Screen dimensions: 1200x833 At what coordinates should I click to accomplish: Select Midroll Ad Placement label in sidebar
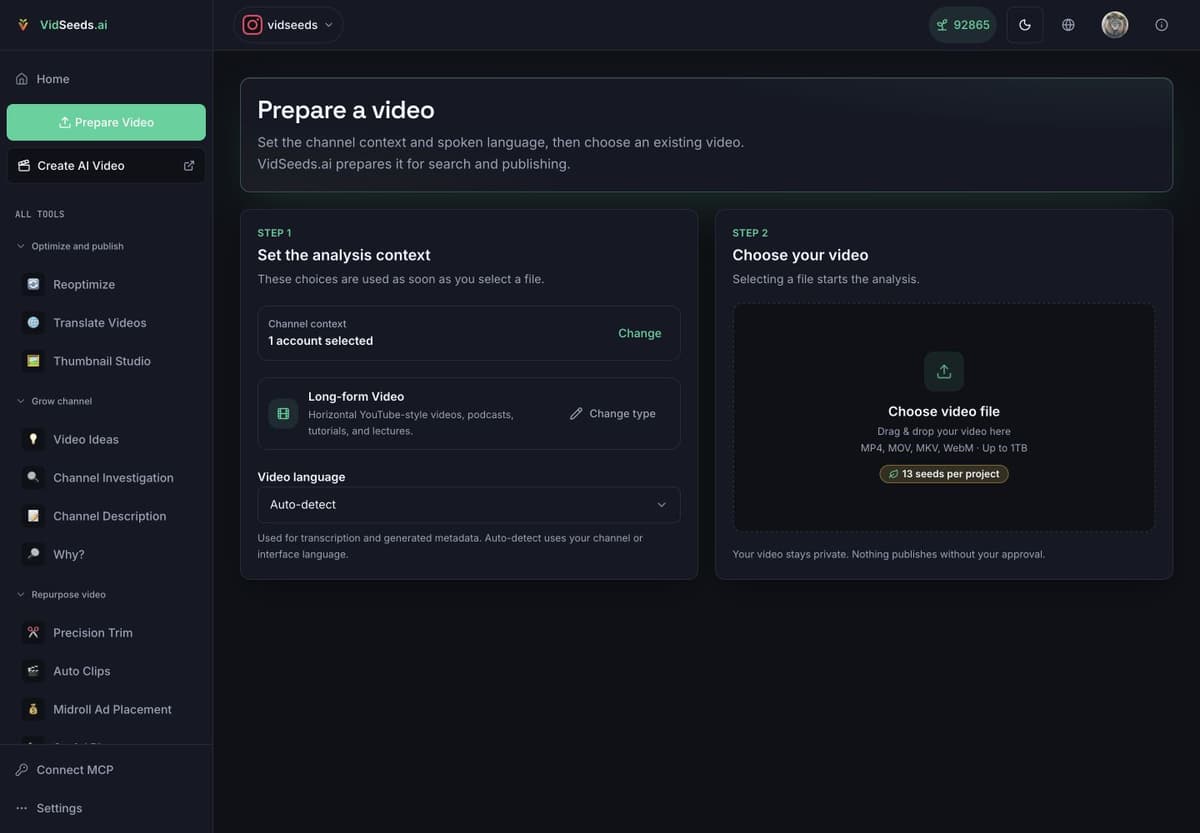tap(112, 709)
